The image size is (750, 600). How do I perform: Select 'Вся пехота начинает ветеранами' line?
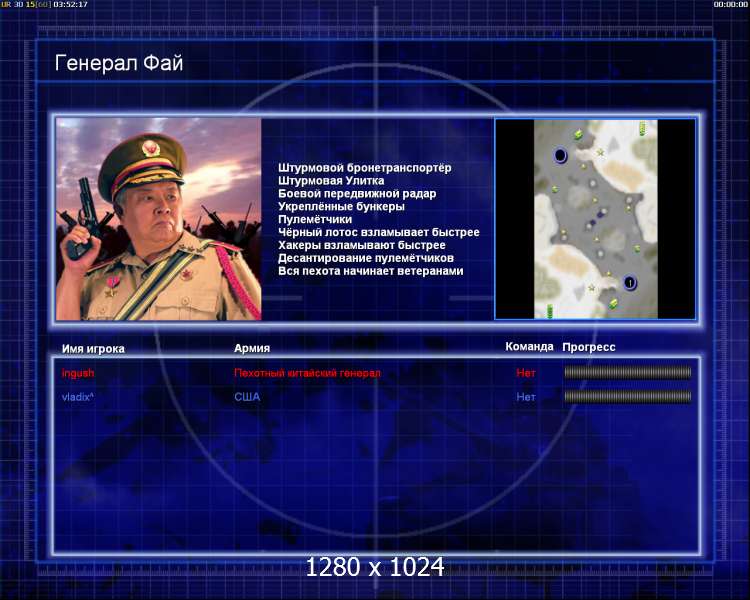371,271
